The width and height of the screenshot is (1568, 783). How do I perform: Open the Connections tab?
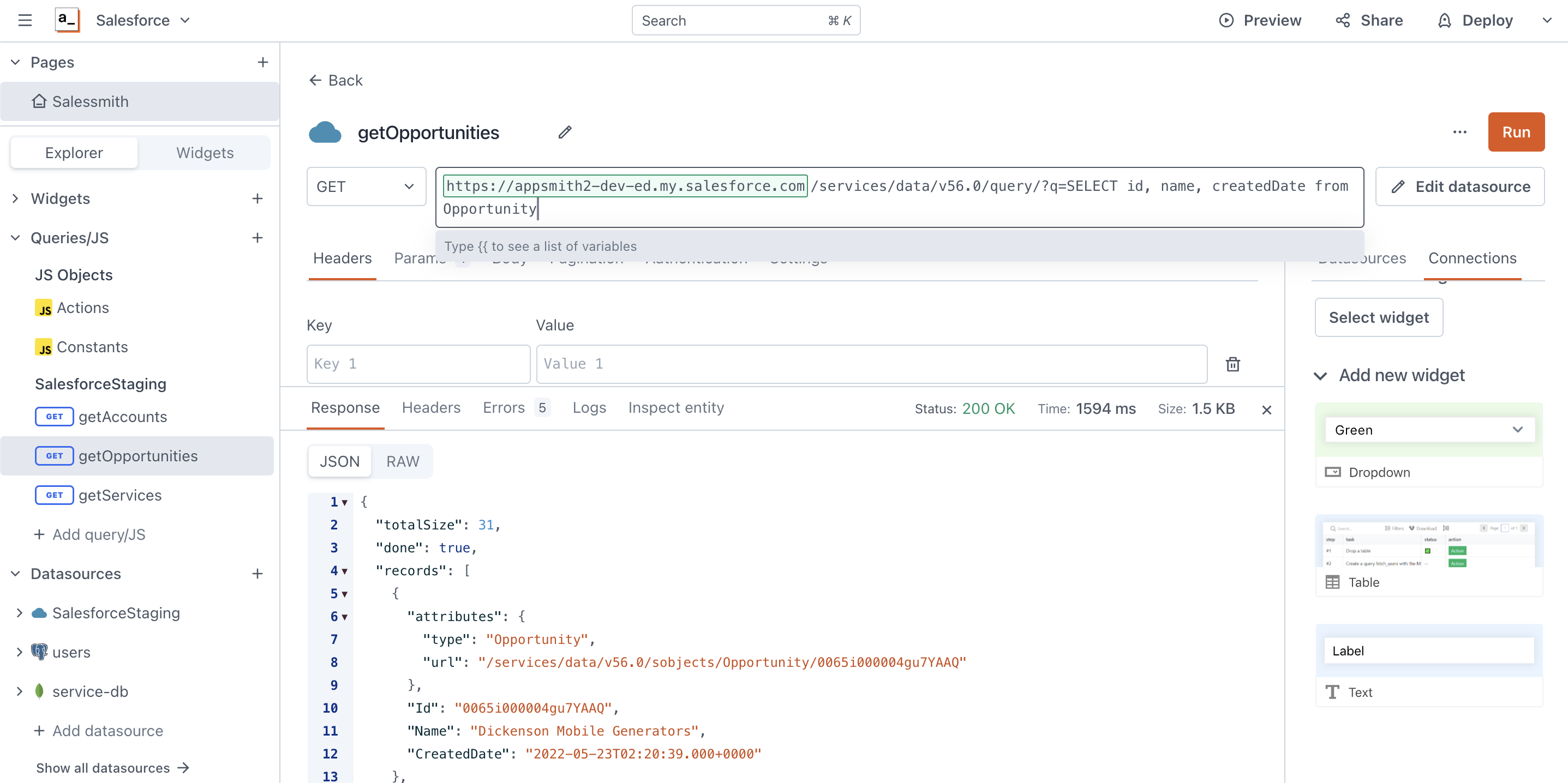pyautogui.click(x=1472, y=258)
